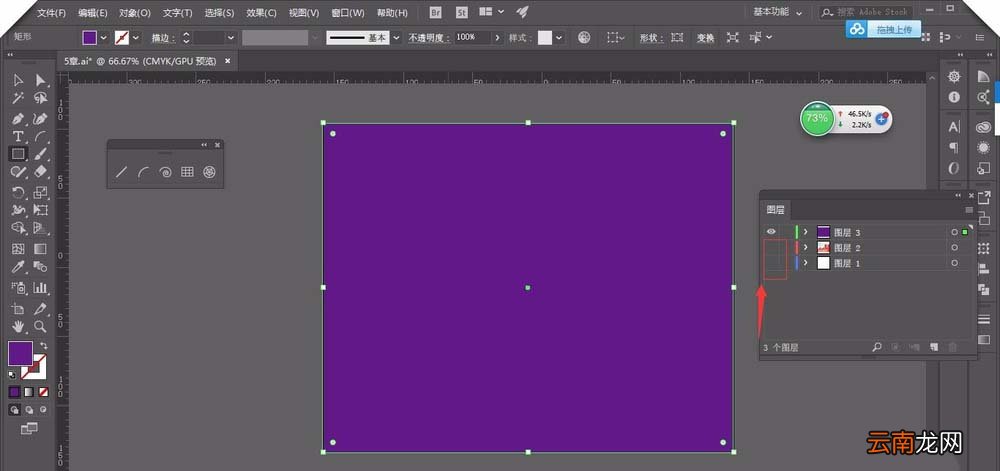
Task: Select the Eraser tool
Action: (x=40, y=171)
